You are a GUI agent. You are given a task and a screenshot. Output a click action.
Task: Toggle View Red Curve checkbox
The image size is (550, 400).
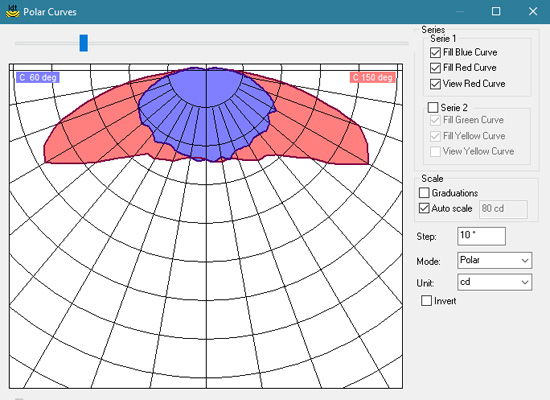coord(435,84)
